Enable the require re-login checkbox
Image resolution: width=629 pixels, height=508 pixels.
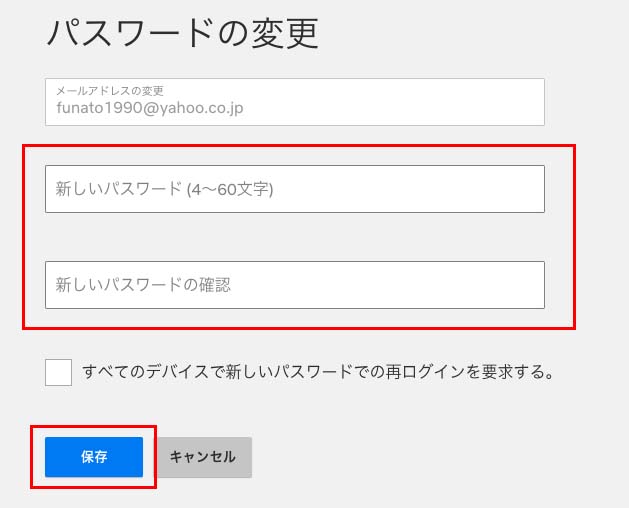pyautogui.click(x=58, y=372)
